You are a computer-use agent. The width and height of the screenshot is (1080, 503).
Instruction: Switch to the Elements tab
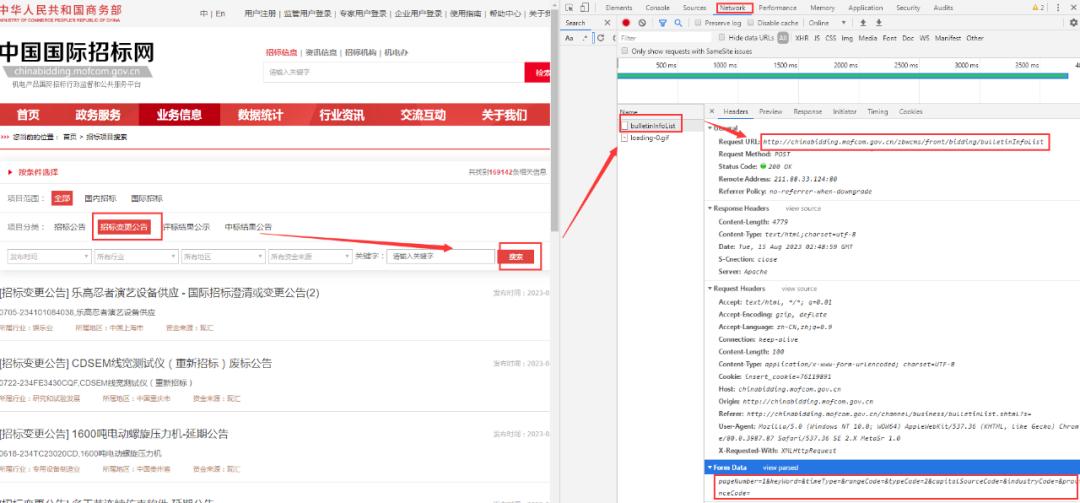pyautogui.click(x=619, y=8)
